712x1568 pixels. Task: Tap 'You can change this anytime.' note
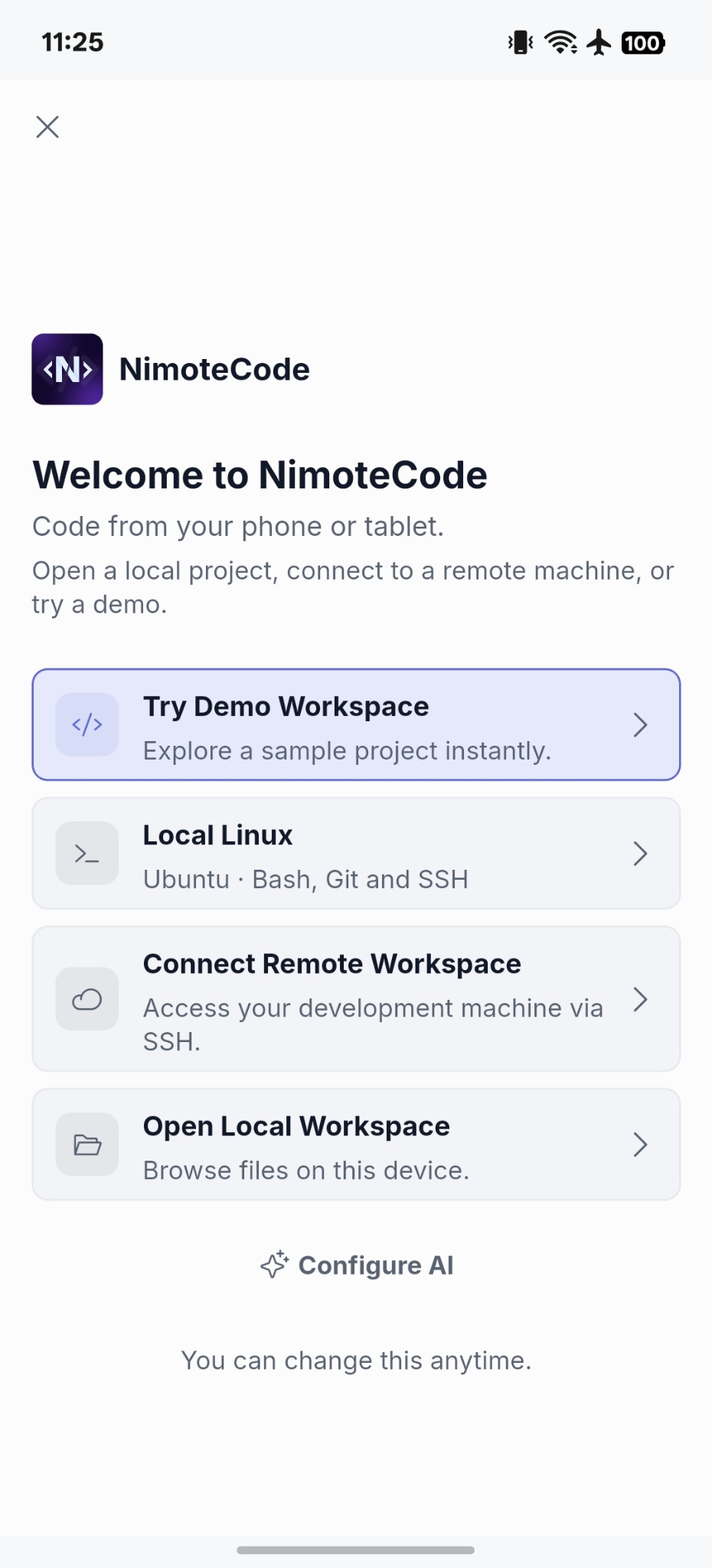(x=356, y=1361)
